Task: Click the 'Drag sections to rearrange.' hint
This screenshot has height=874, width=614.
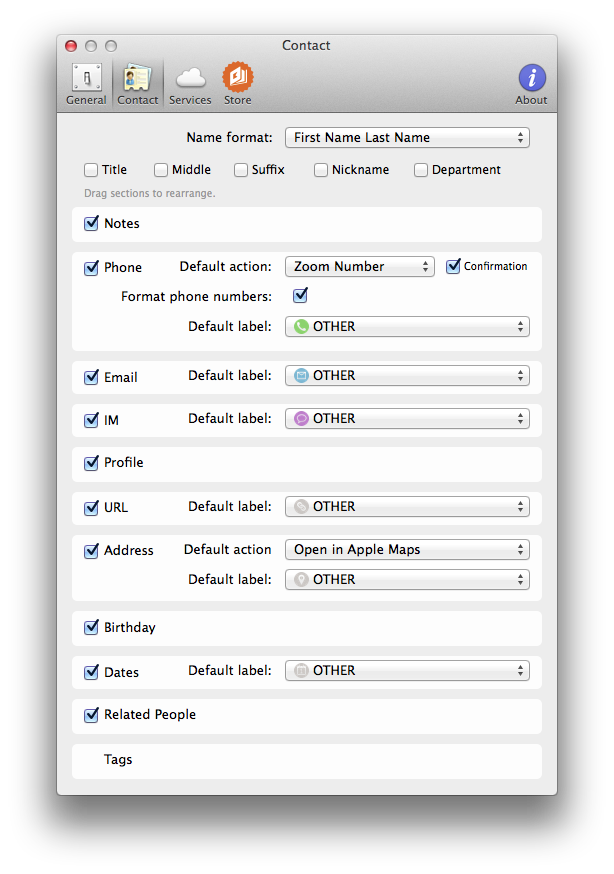Action: [149, 193]
